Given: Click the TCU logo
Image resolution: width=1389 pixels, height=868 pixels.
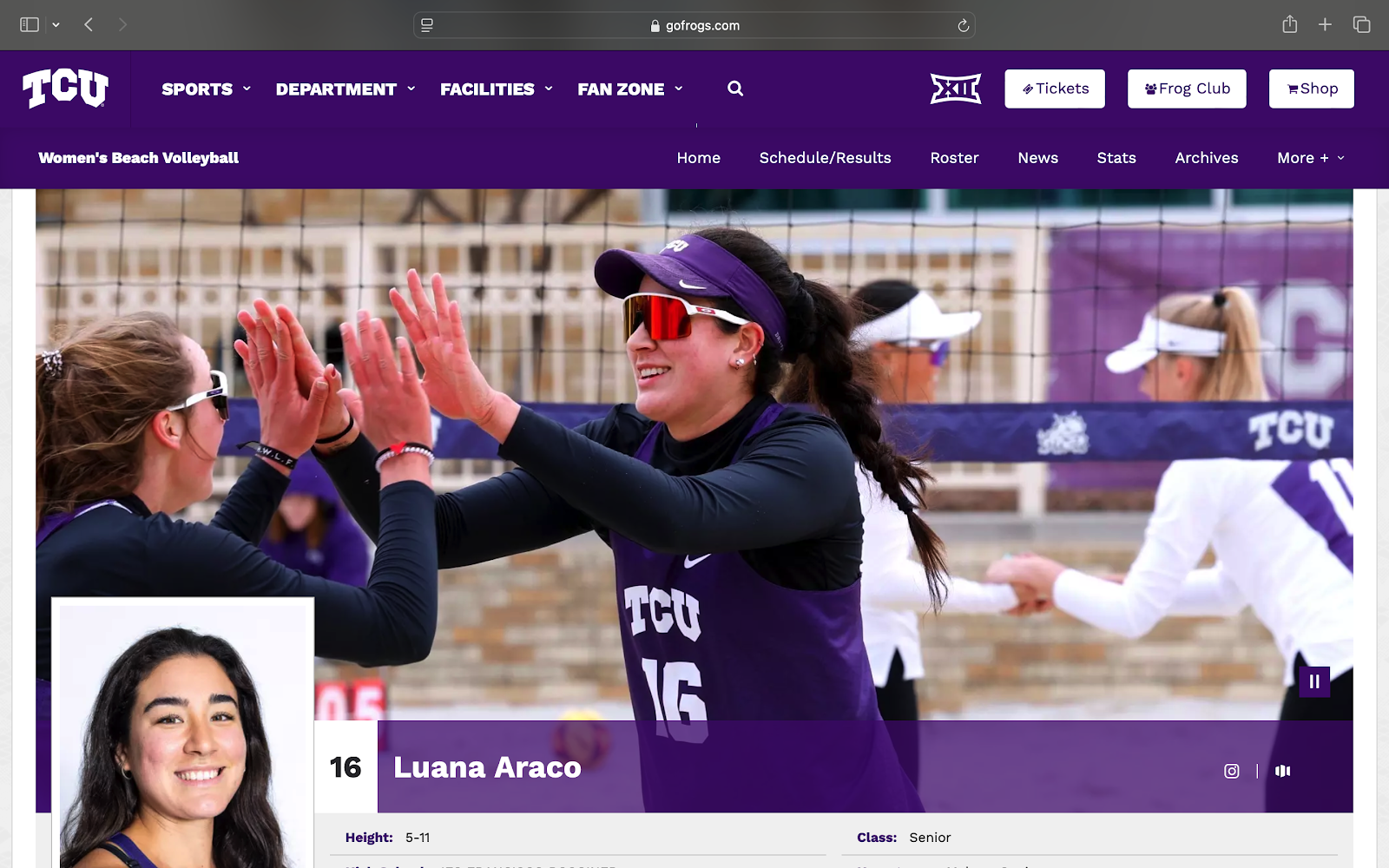Looking at the screenshot, I should (x=65, y=88).
